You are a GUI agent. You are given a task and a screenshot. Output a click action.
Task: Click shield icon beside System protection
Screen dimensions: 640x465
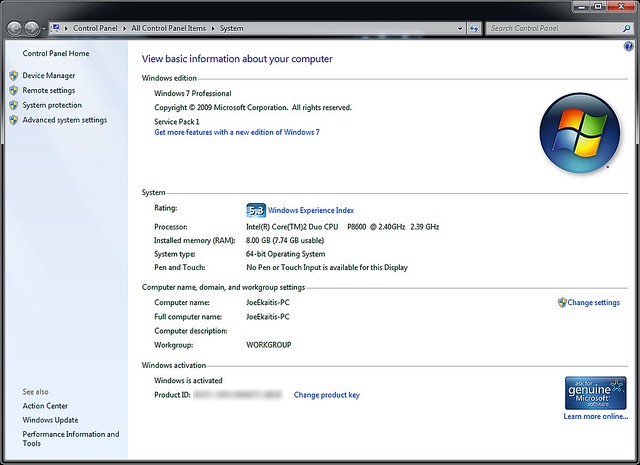pos(14,105)
